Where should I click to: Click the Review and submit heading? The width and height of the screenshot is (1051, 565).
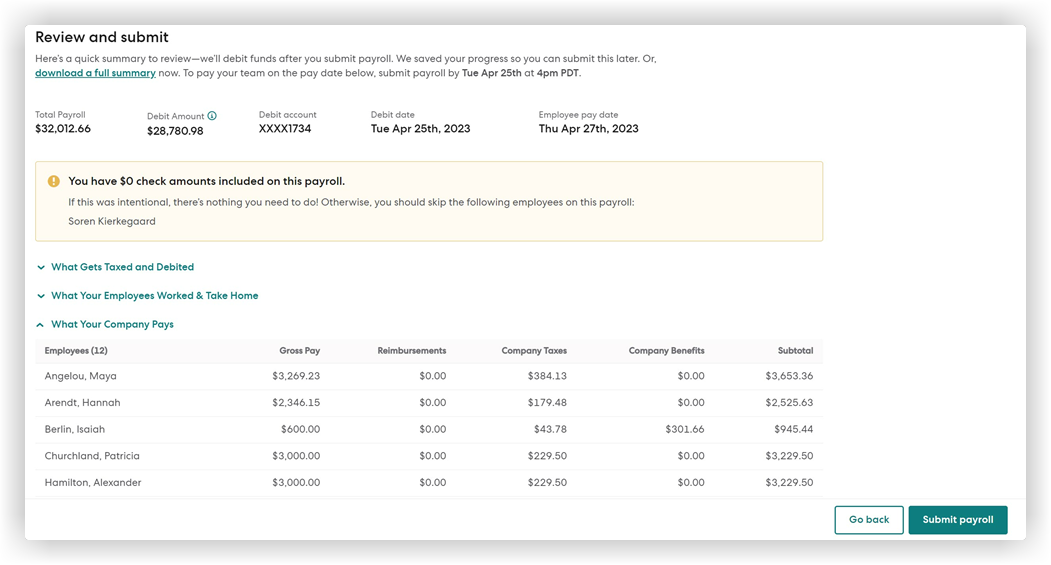102,37
